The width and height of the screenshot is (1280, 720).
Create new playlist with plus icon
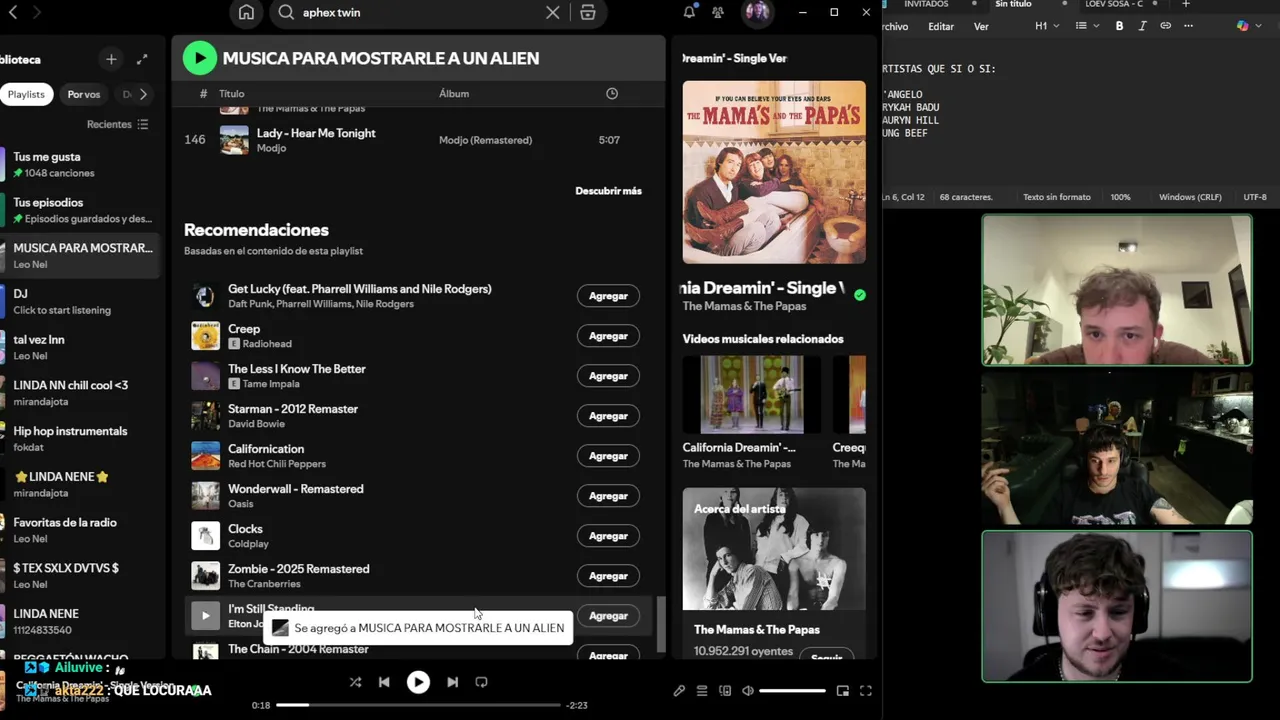click(x=111, y=59)
